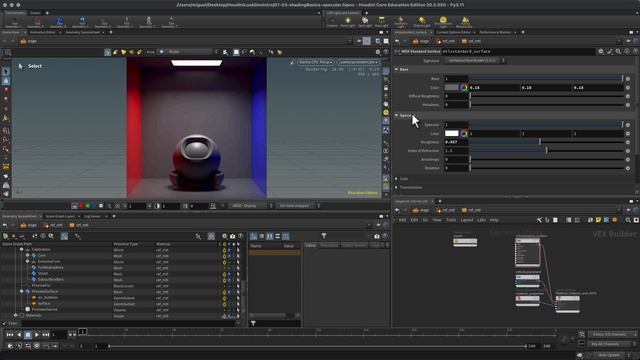Click the node name field mtlxstandard_surface
This screenshot has height=360, width=640.
(x=518, y=51)
